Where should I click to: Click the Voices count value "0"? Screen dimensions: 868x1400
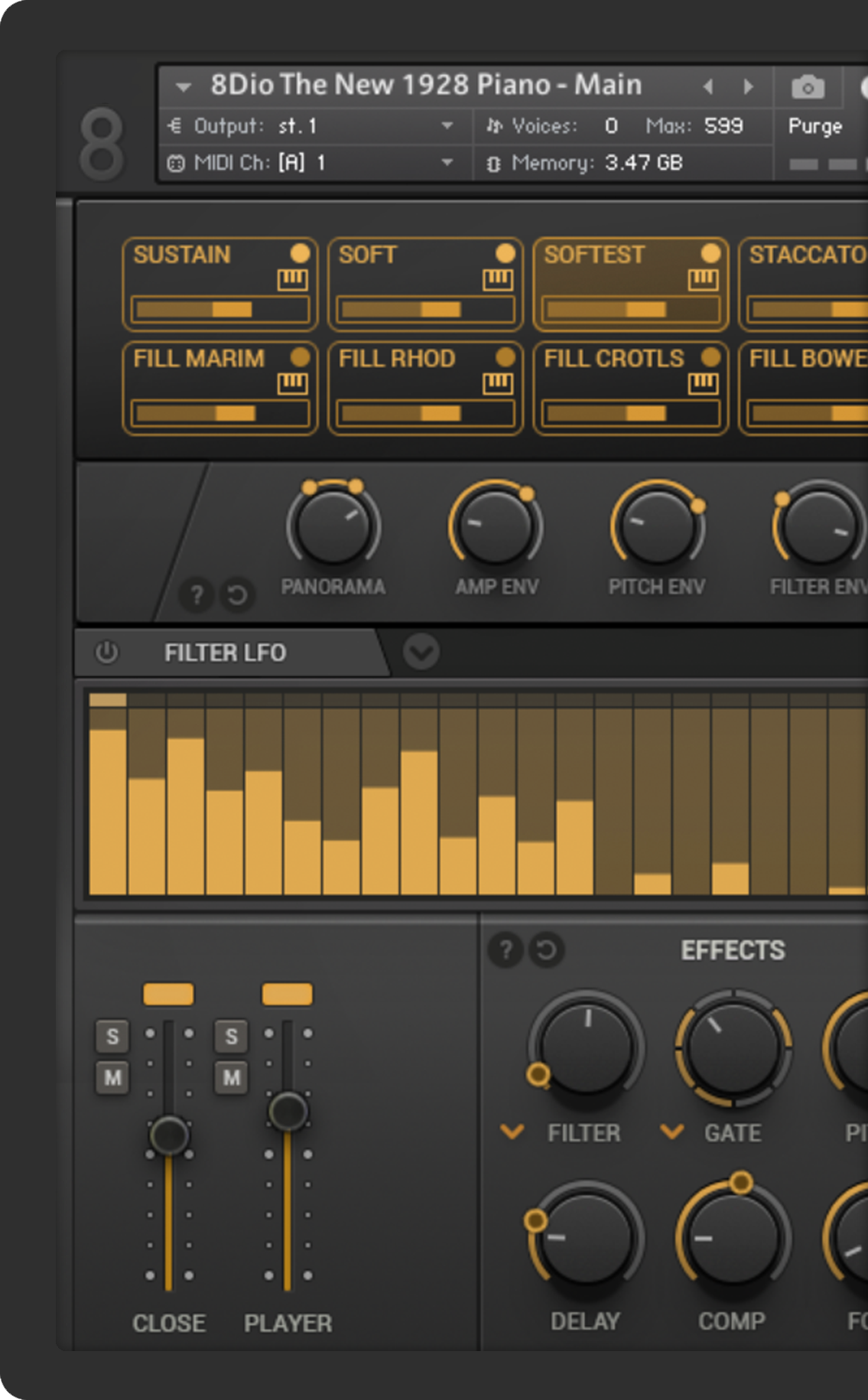point(611,125)
